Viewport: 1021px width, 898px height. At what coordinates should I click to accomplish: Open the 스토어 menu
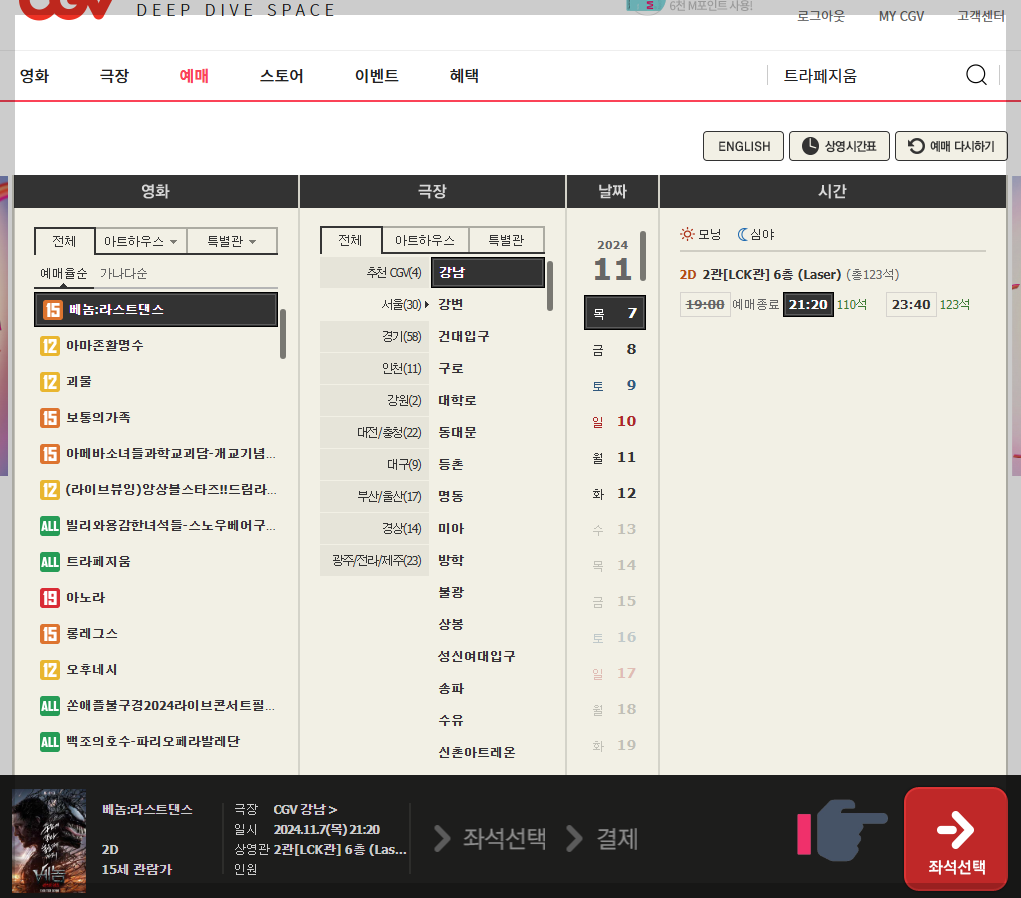pos(281,76)
